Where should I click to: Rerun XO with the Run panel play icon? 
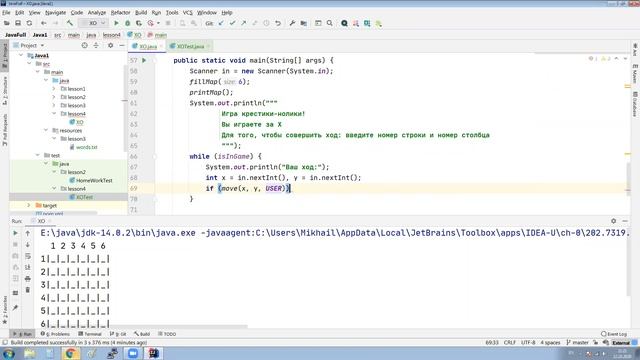point(16,233)
